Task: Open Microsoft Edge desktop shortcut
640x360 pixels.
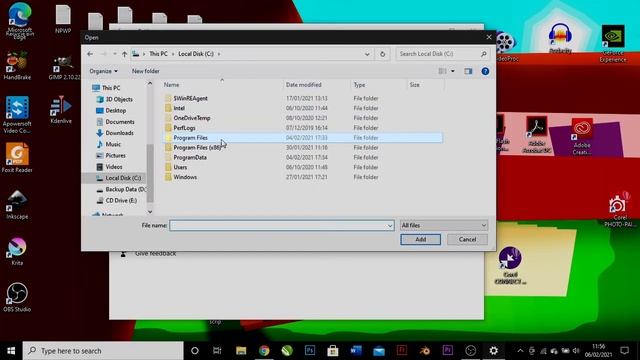Action: (x=19, y=20)
